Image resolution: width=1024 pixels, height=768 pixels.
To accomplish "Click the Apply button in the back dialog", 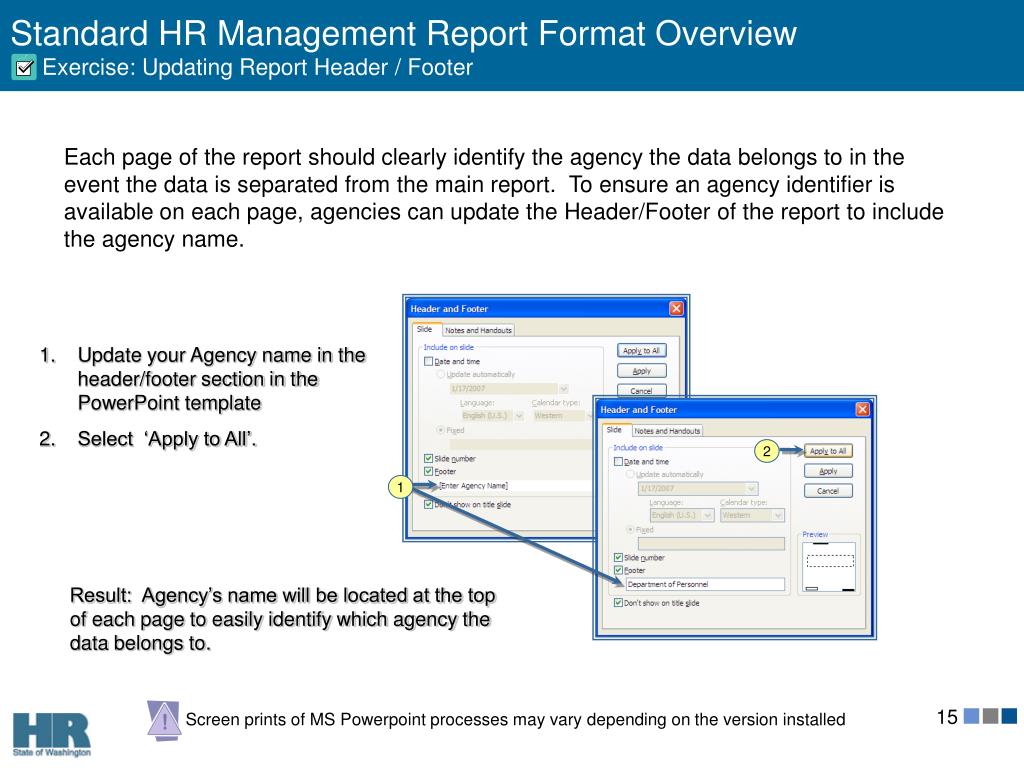I will (641, 371).
